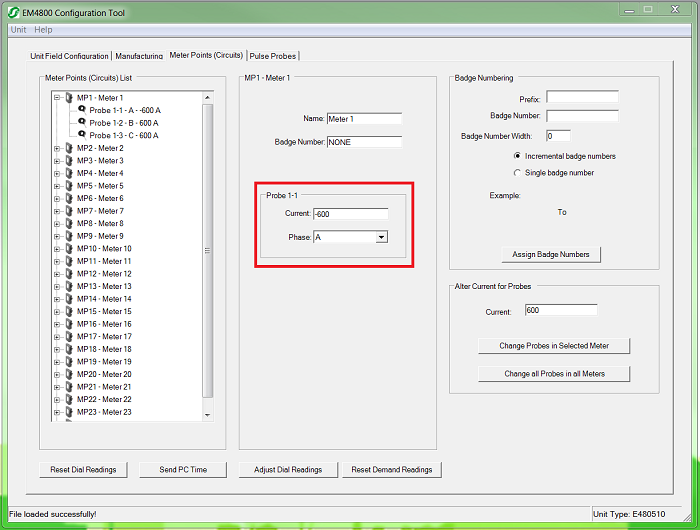Click the MP4 - Meter 4 meter icon

69,173
